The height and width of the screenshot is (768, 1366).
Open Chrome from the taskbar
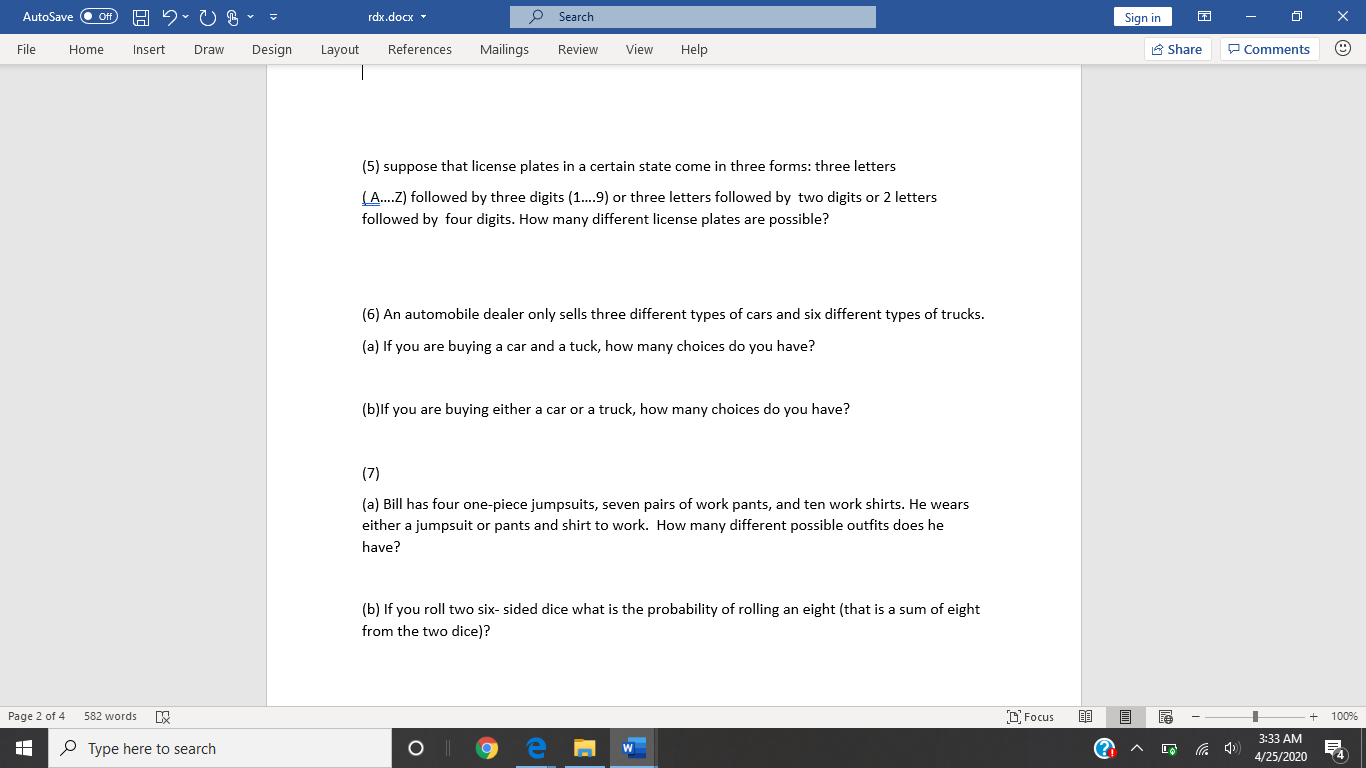click(487, 747)
